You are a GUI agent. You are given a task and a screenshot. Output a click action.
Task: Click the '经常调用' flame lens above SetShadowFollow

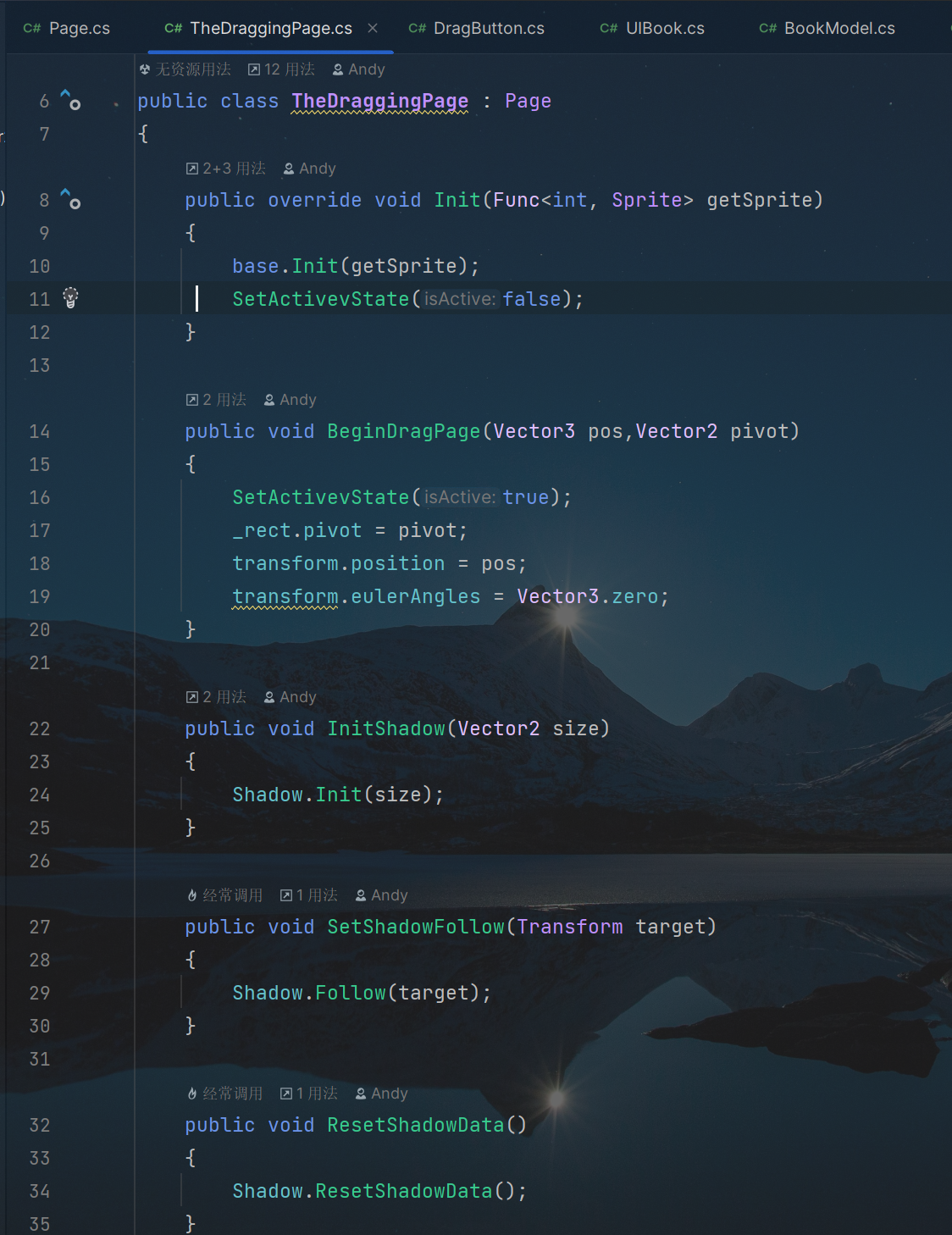point(225,895)
